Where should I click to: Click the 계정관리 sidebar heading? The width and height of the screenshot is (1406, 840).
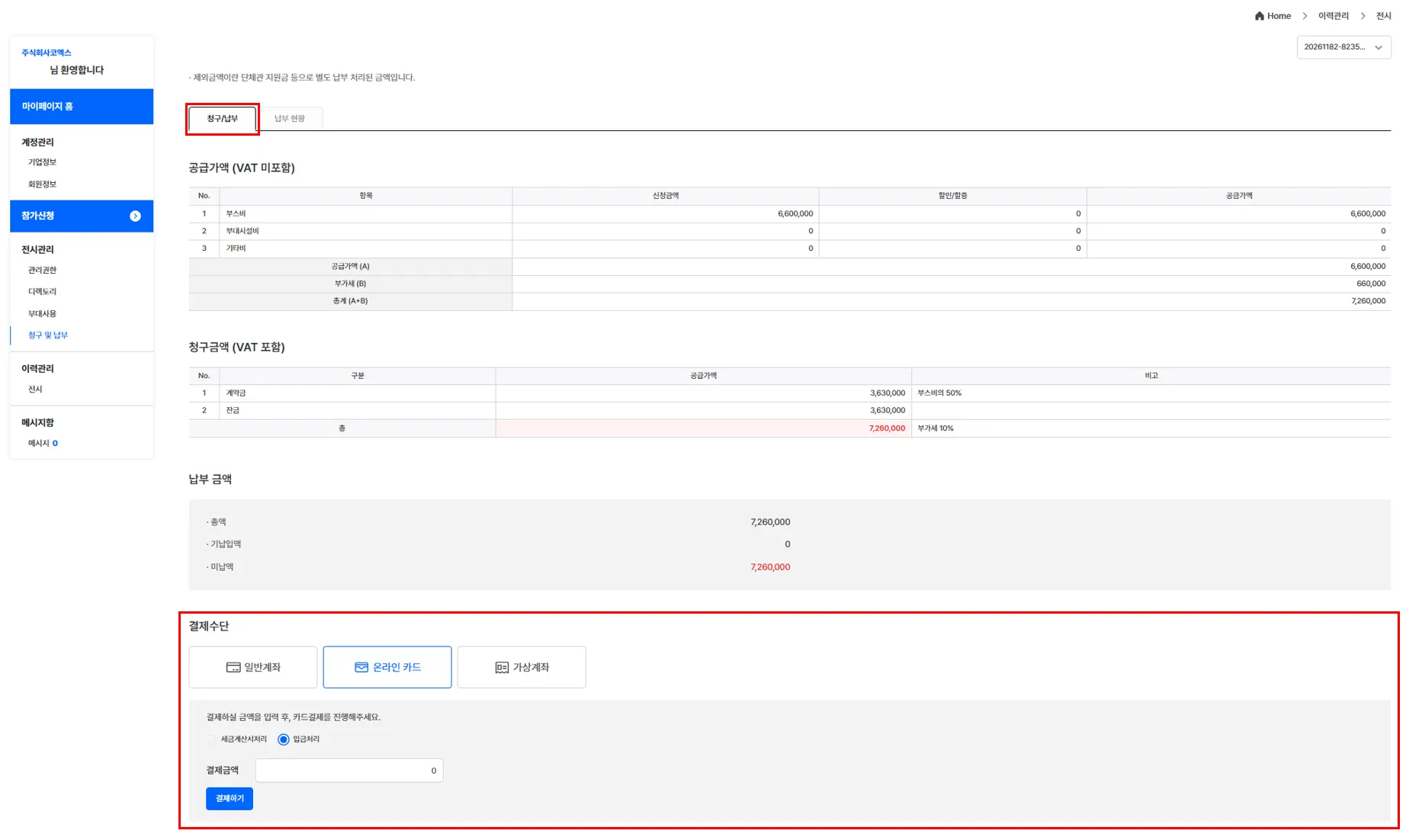[37, 143]
